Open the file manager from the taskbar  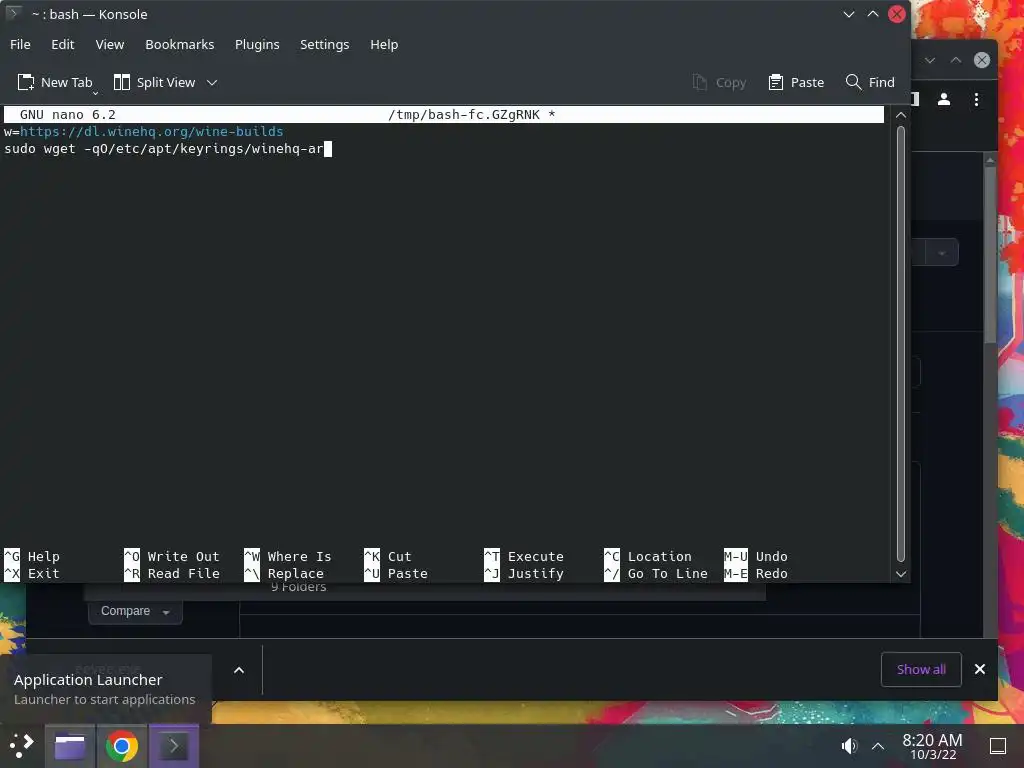click(70, 746)
